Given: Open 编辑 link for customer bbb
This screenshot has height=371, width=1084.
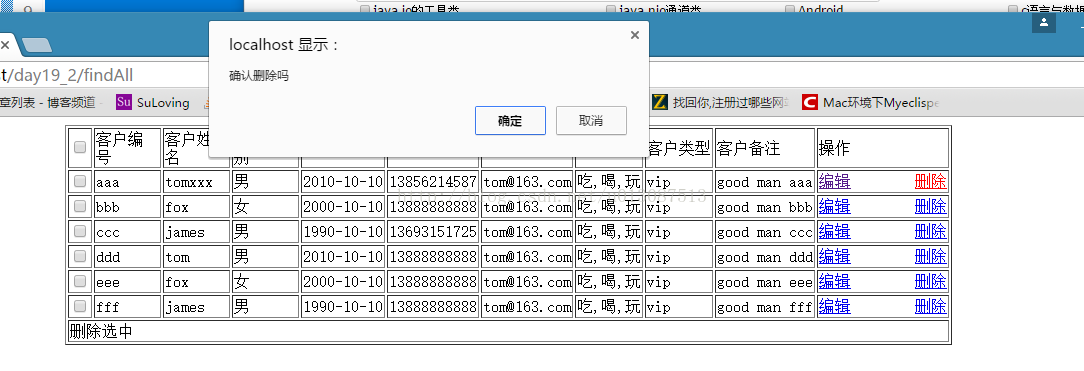Looking at the screenshot, I should click(x=834, y=207).
